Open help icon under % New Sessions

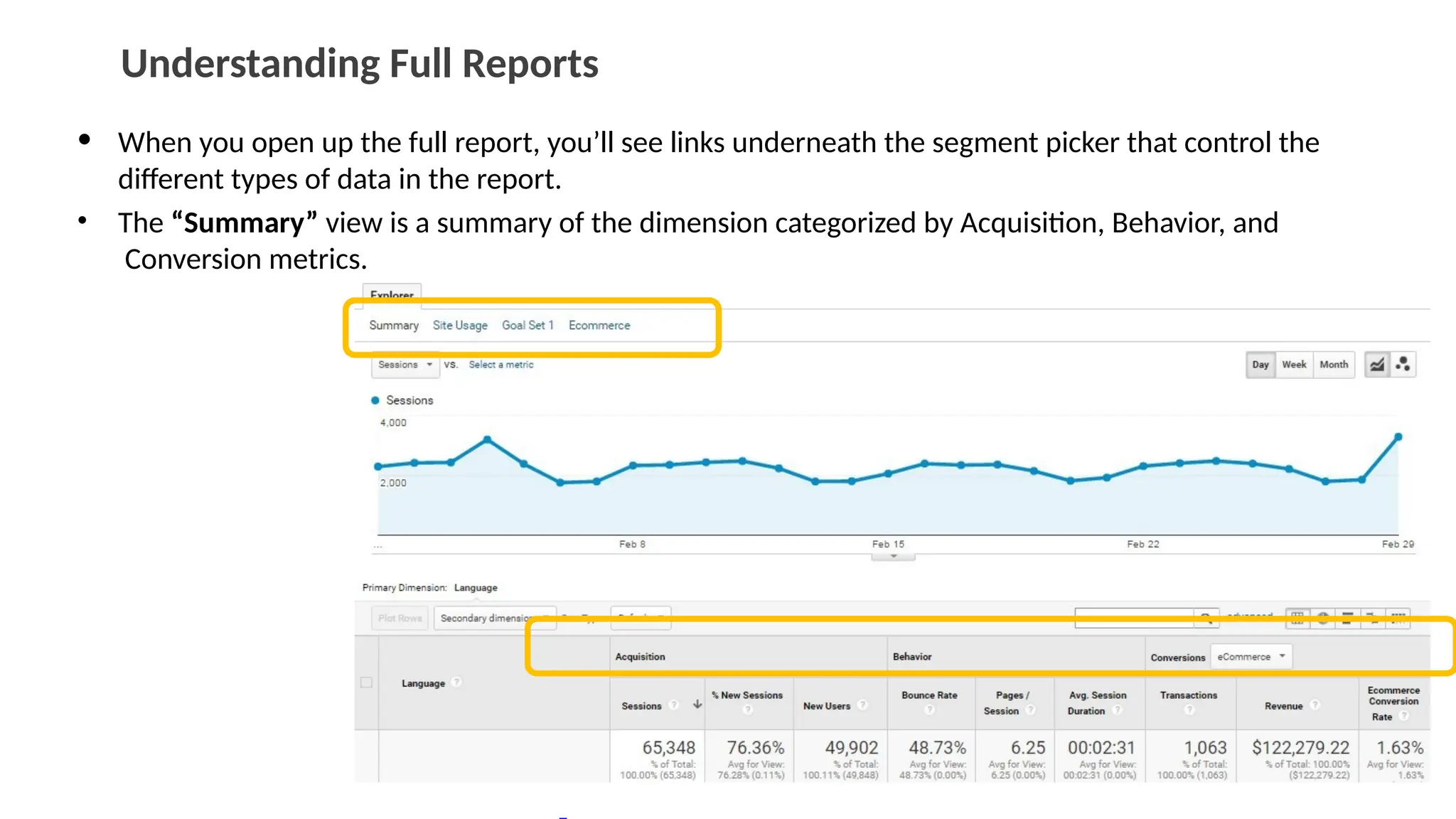click(x=747, y=710)
